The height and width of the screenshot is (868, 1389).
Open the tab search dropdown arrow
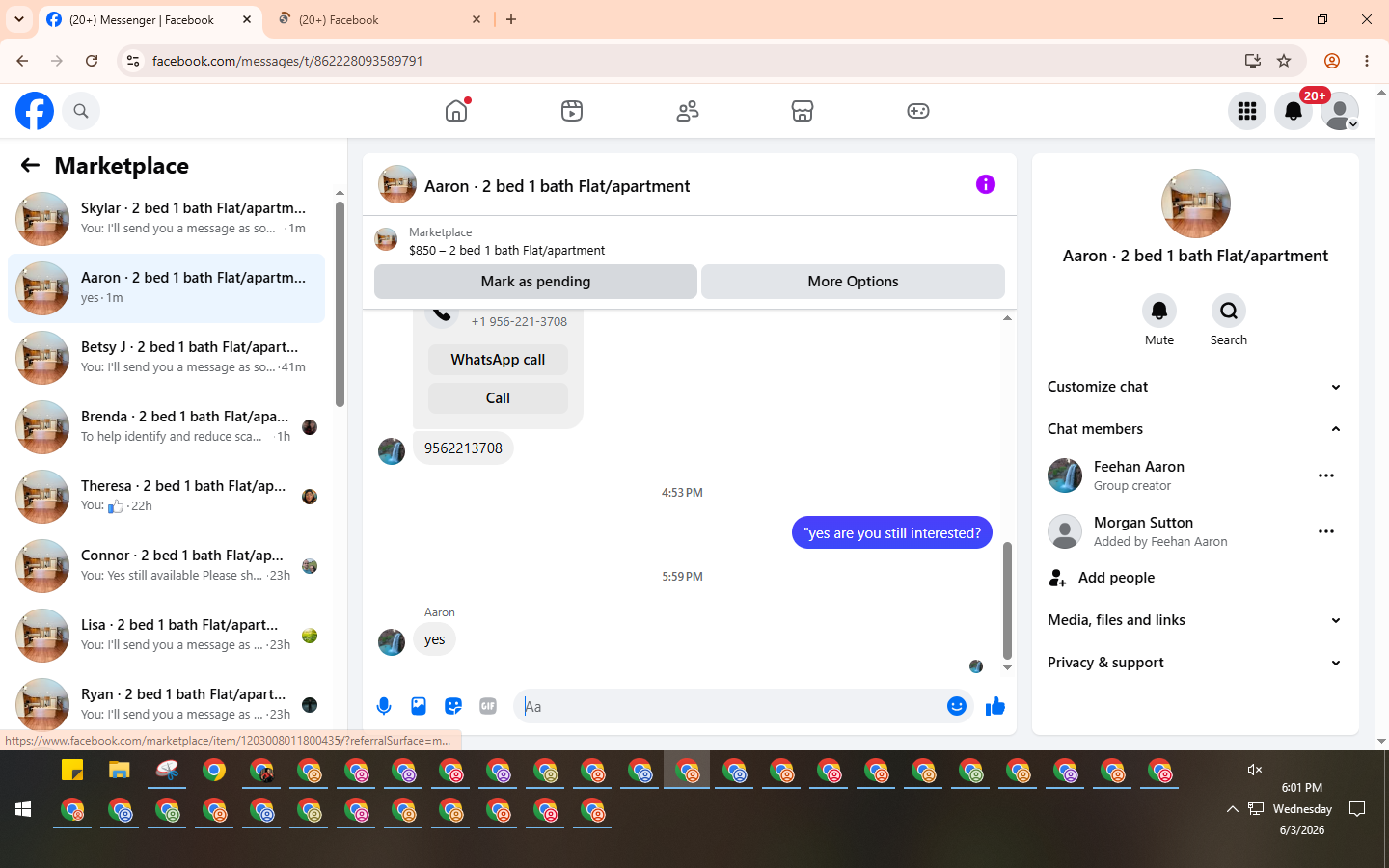[18, 19]
